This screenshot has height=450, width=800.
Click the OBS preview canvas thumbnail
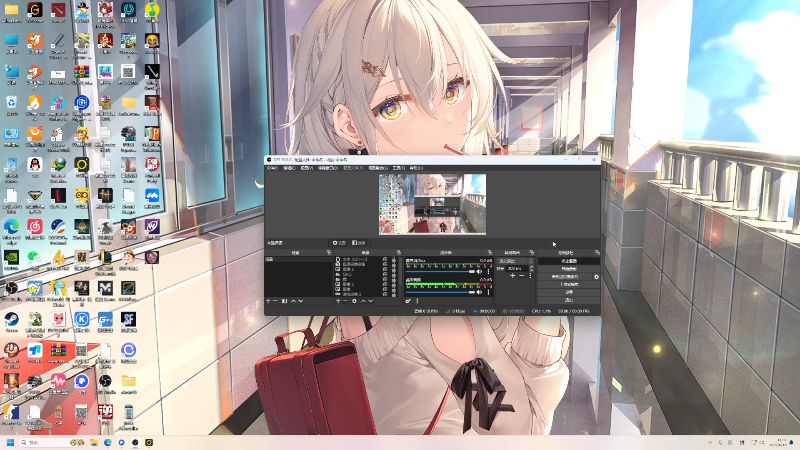(432, 204)
